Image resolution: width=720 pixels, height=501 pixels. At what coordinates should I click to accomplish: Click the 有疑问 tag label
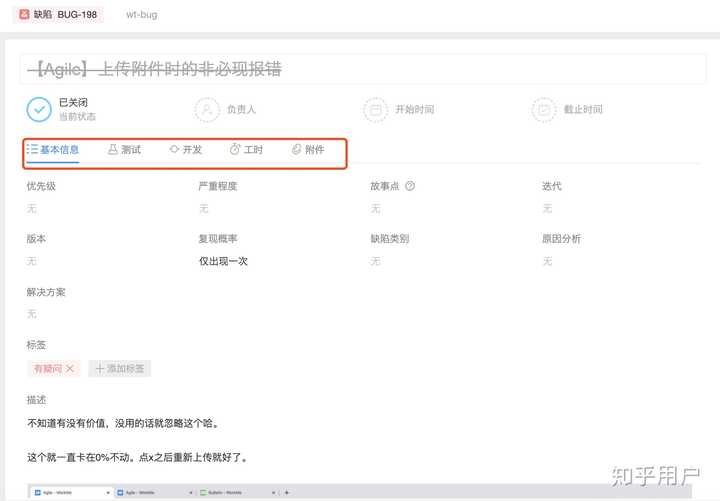click(48, 368)
